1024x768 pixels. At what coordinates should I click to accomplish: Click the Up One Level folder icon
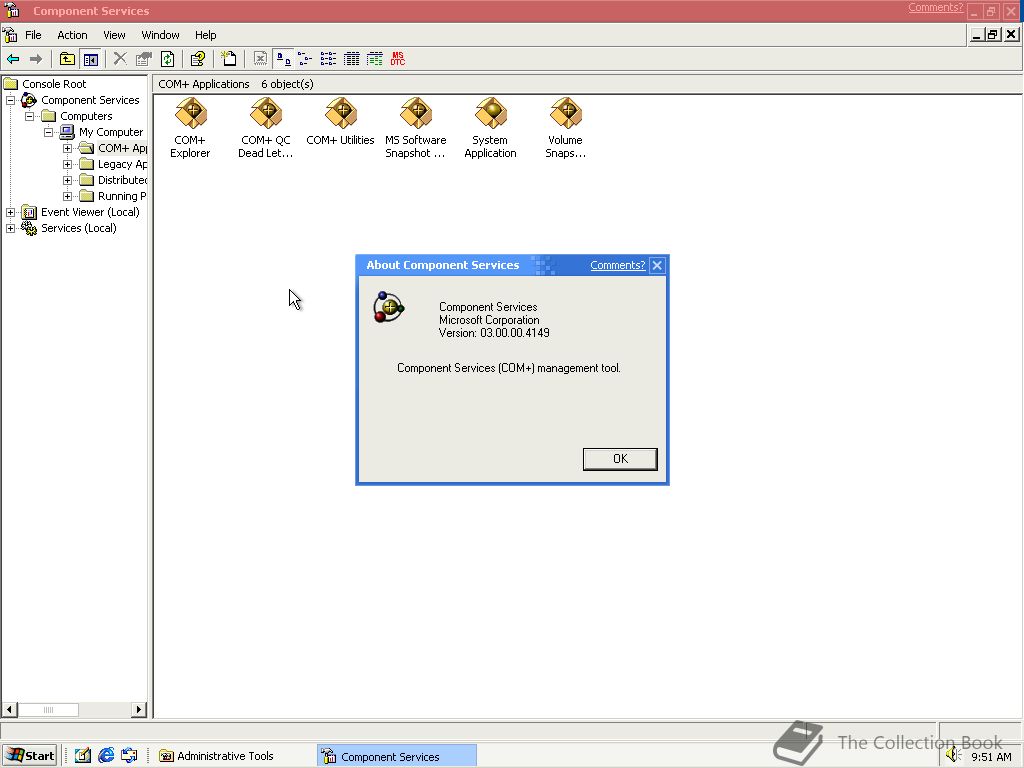67,59
